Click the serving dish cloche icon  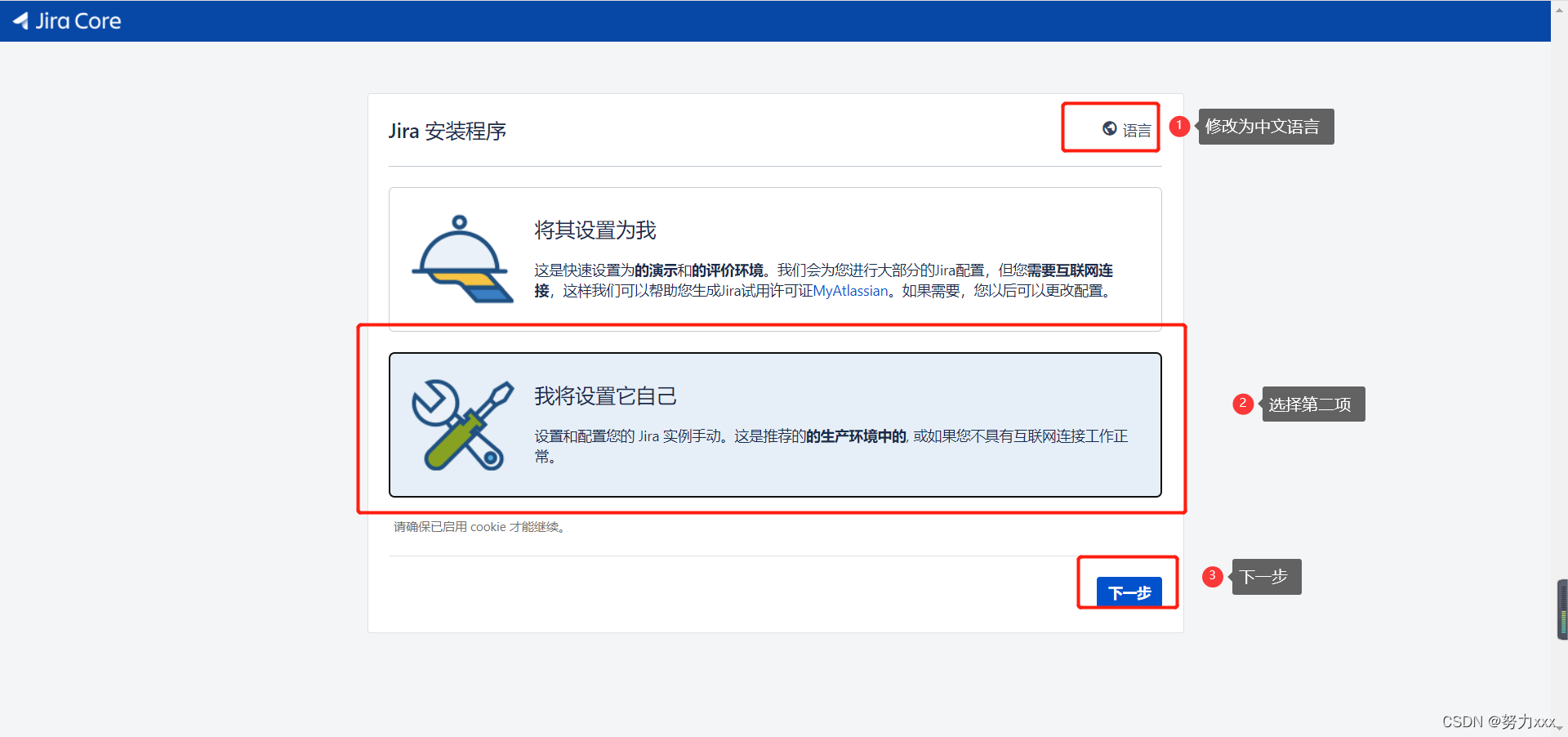pyautogui.click(x=462, y=259)
